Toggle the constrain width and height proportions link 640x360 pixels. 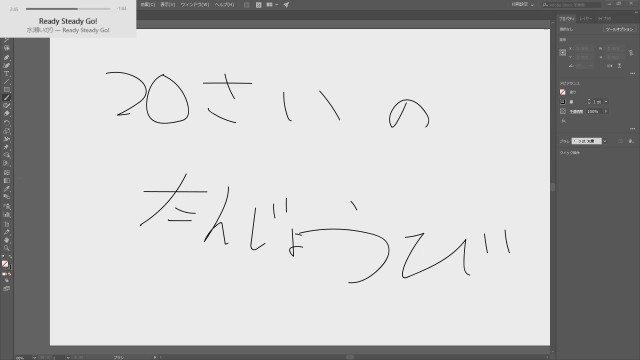click(x=631, y=53)
